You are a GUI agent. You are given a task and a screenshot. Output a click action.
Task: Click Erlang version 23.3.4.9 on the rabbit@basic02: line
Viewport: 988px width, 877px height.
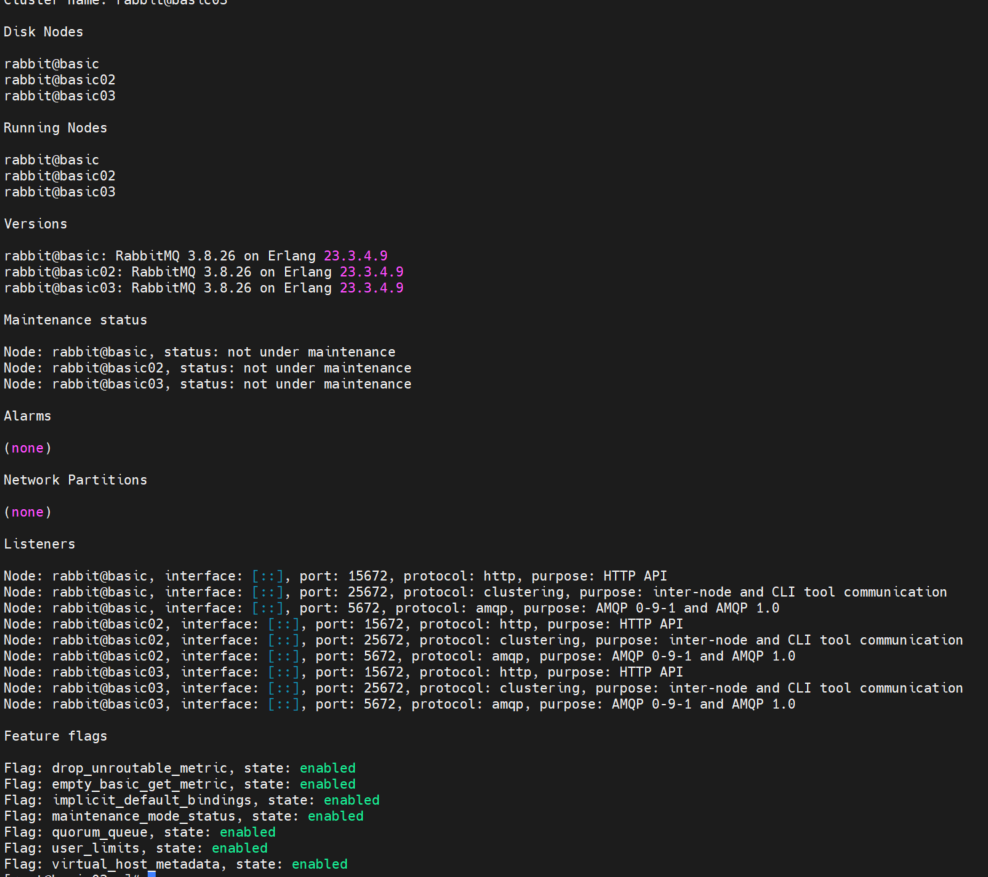[372, 272]
